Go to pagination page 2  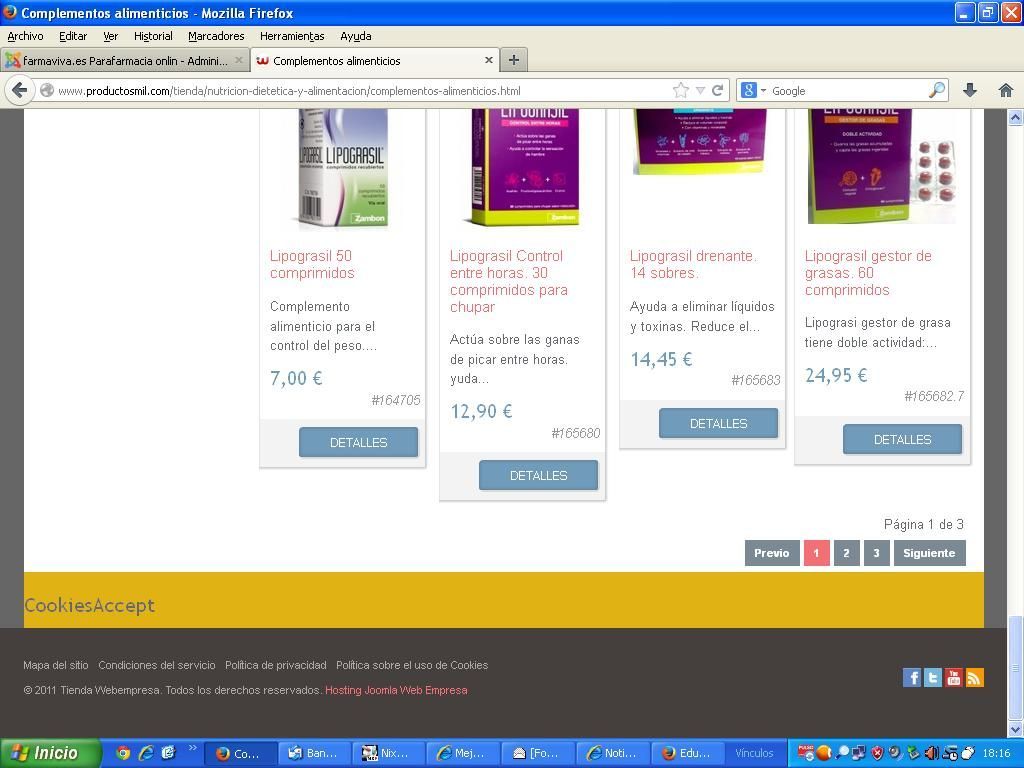tap(846, 553)
